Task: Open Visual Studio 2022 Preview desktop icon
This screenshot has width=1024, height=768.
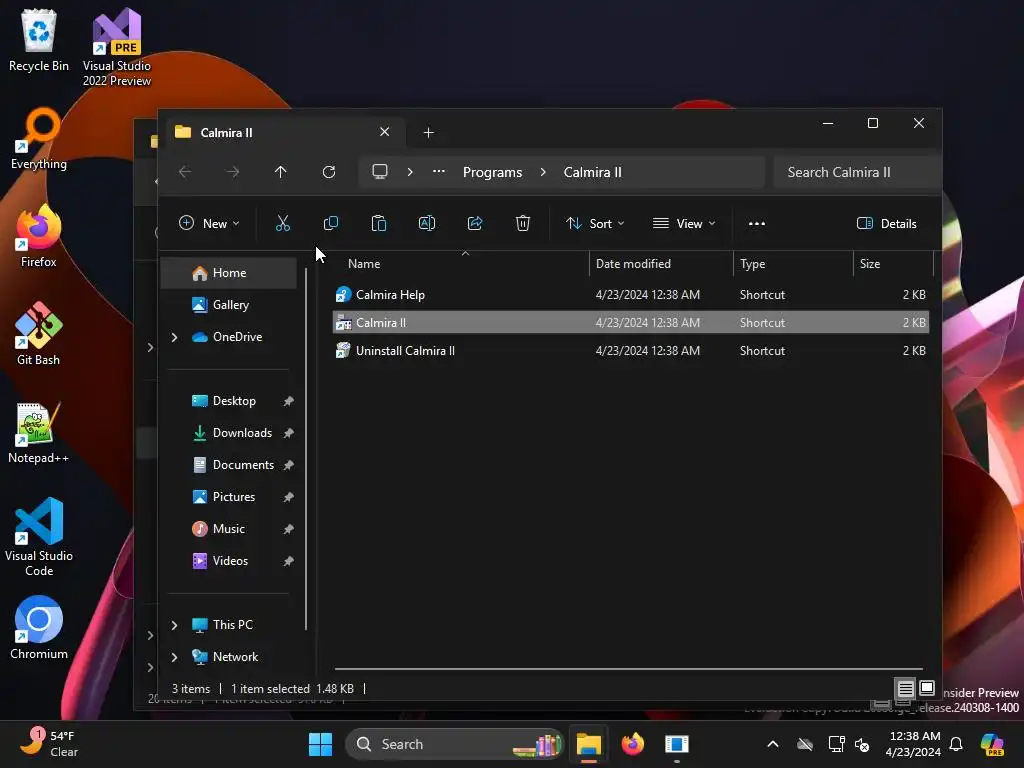Action: pyautogui.click(x=117, y=47)
